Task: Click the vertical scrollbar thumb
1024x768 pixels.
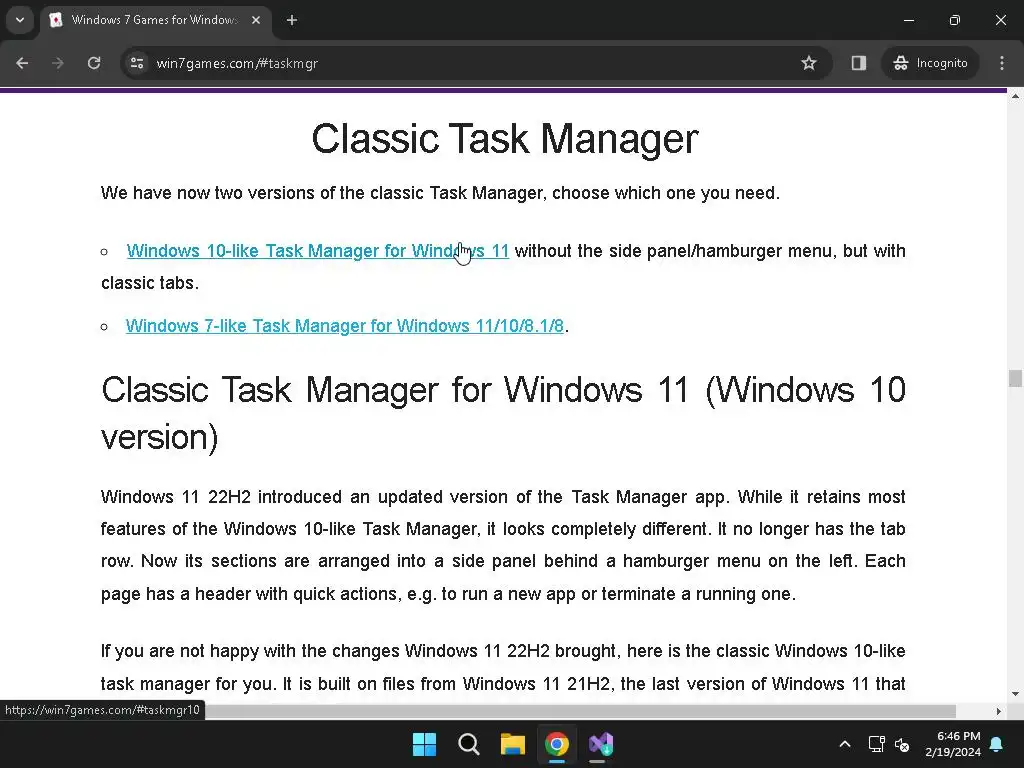Action: (1015, 378)
